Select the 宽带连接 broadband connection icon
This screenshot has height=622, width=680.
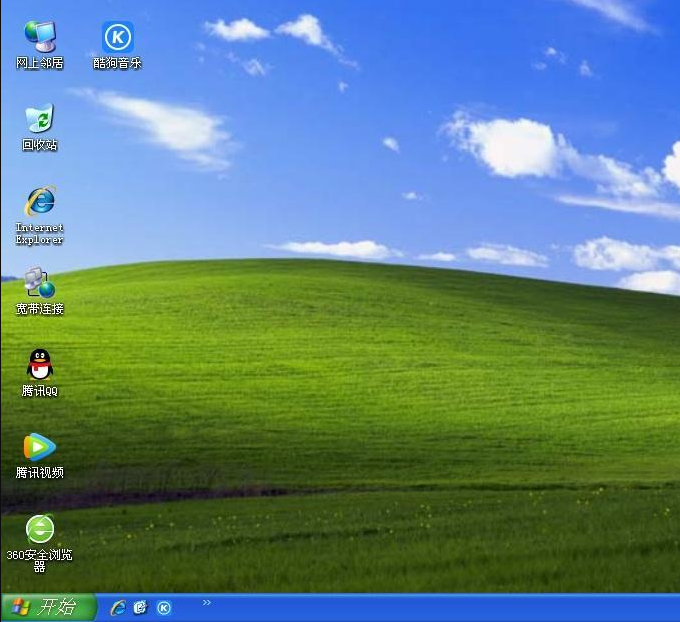[x=40, y=283]
